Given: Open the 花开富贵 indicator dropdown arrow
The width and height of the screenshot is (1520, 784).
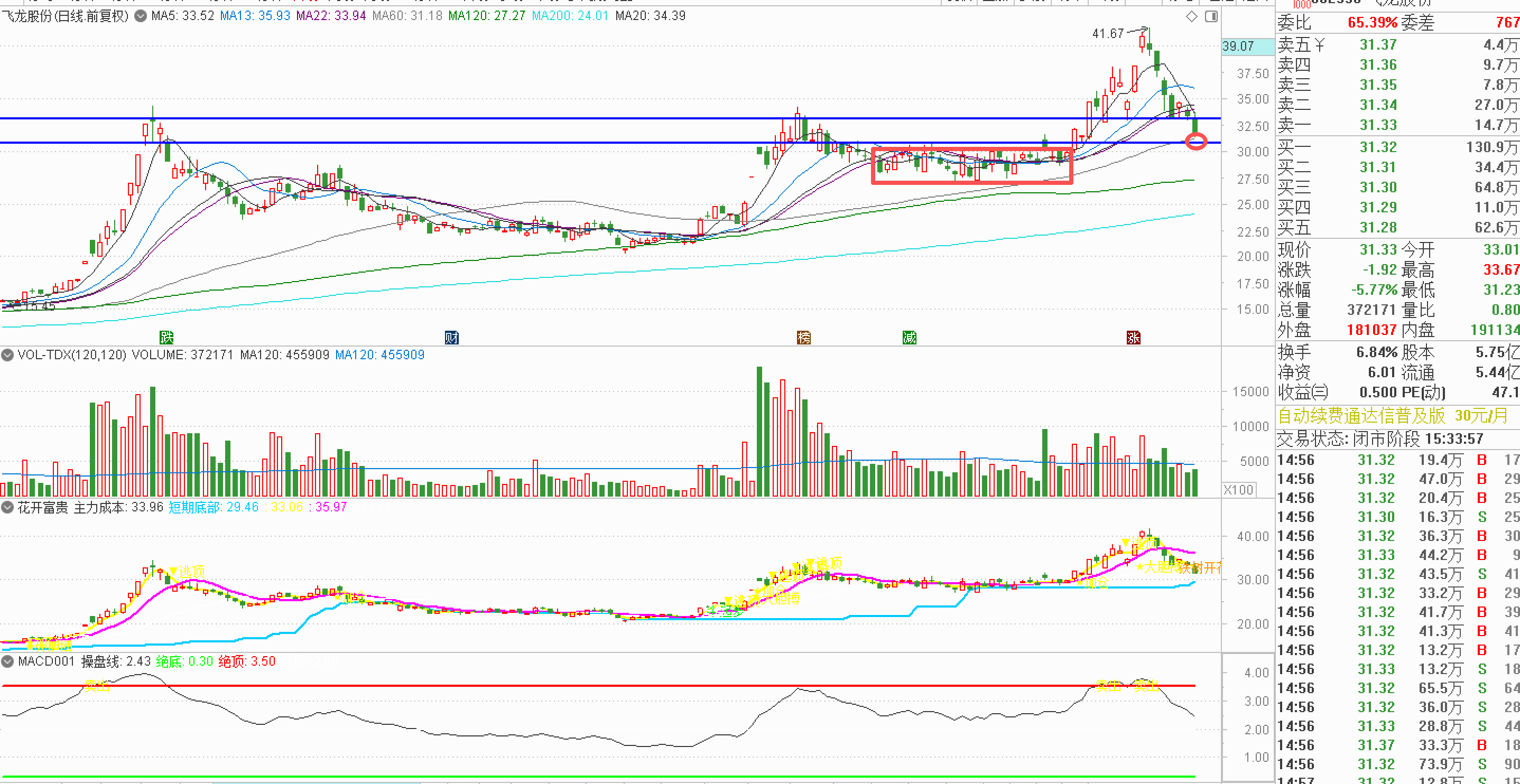Looking at the screenshot, I should pos(8,507).
